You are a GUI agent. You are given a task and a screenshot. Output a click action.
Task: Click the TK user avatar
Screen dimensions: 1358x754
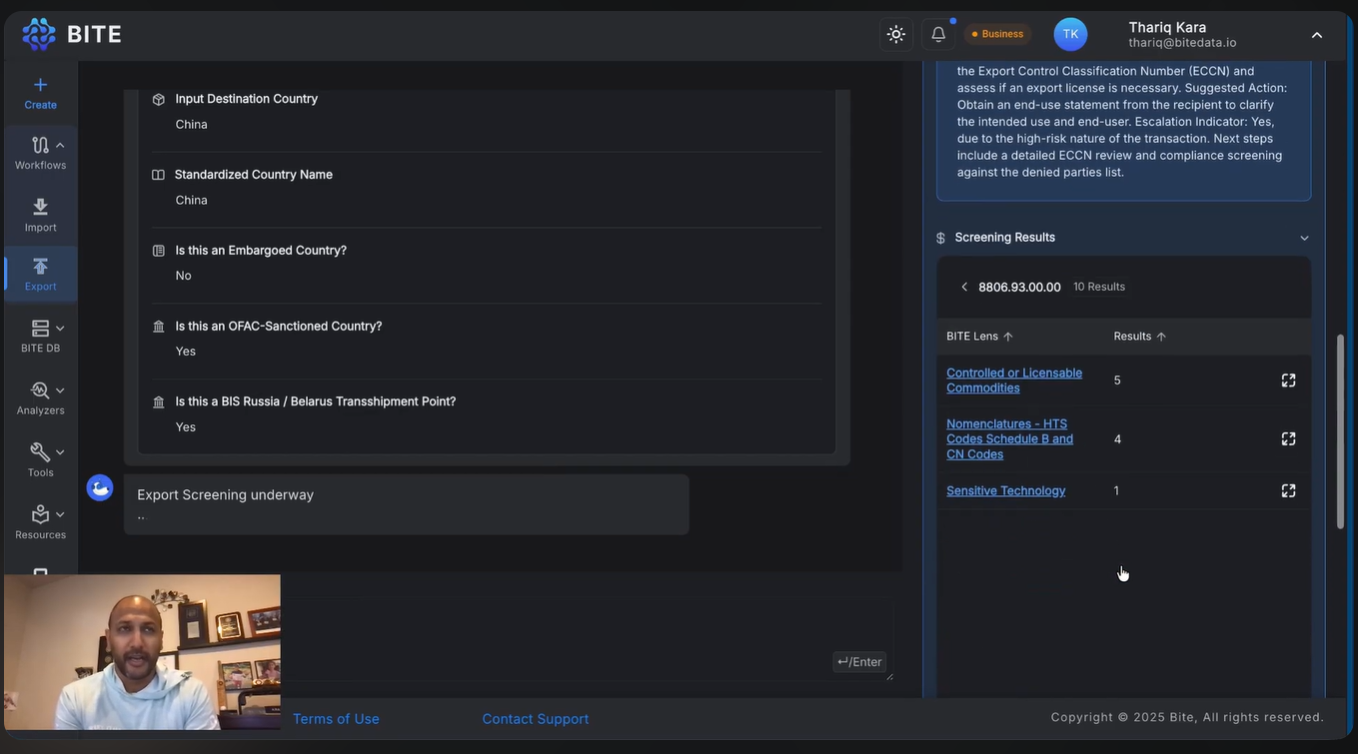1070,34
